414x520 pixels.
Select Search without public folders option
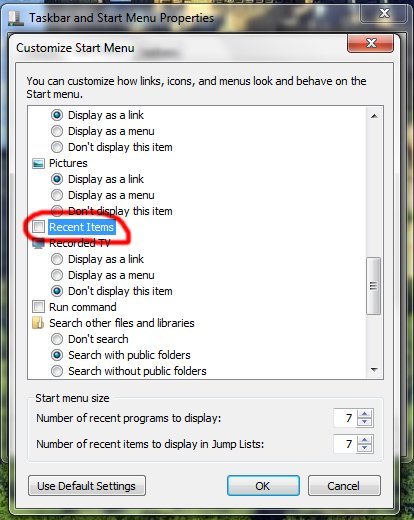pyautogui.click(x=57, y=371)
